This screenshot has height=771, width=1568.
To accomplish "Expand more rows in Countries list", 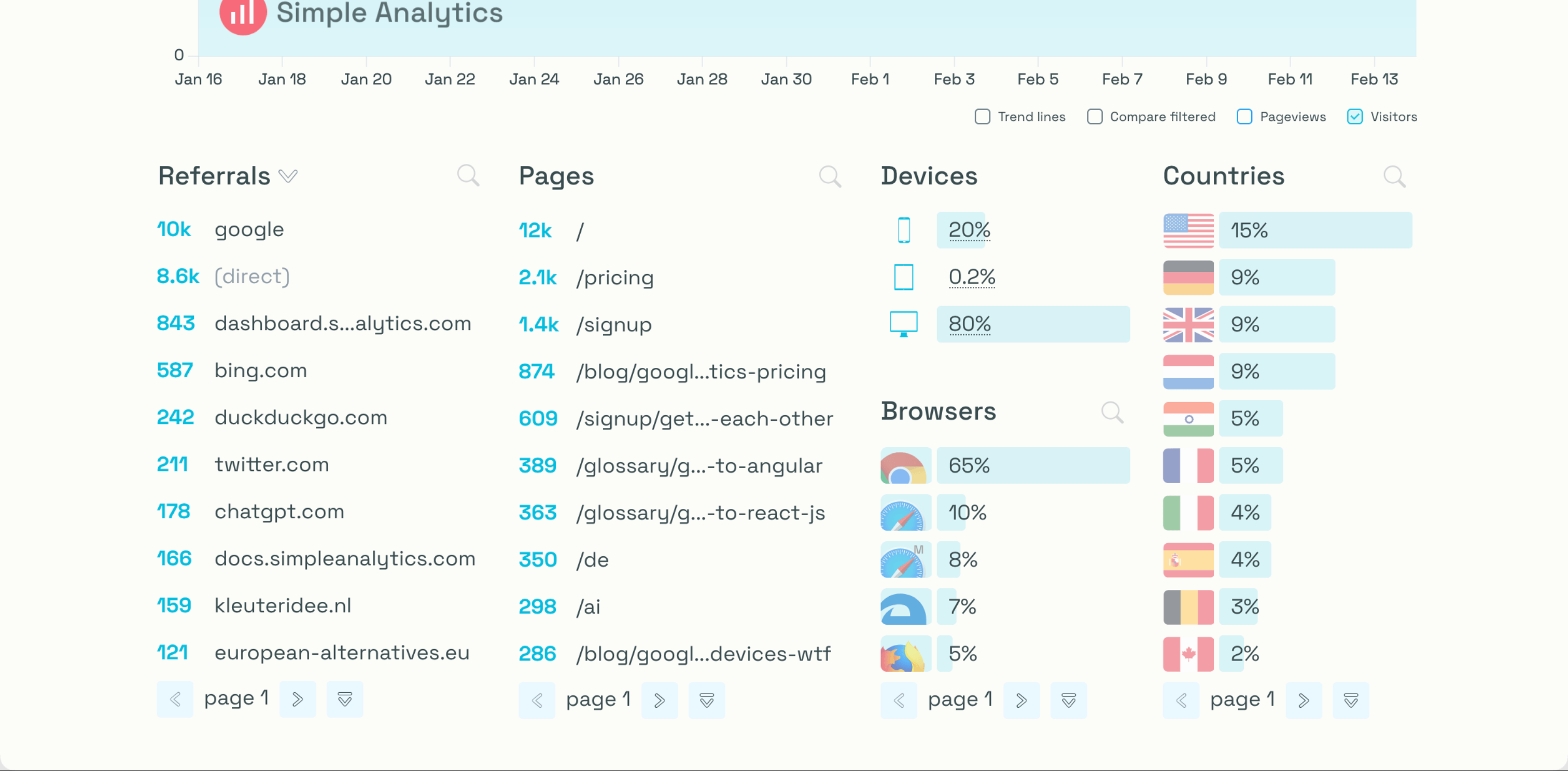I will [x=1351, y=700].
